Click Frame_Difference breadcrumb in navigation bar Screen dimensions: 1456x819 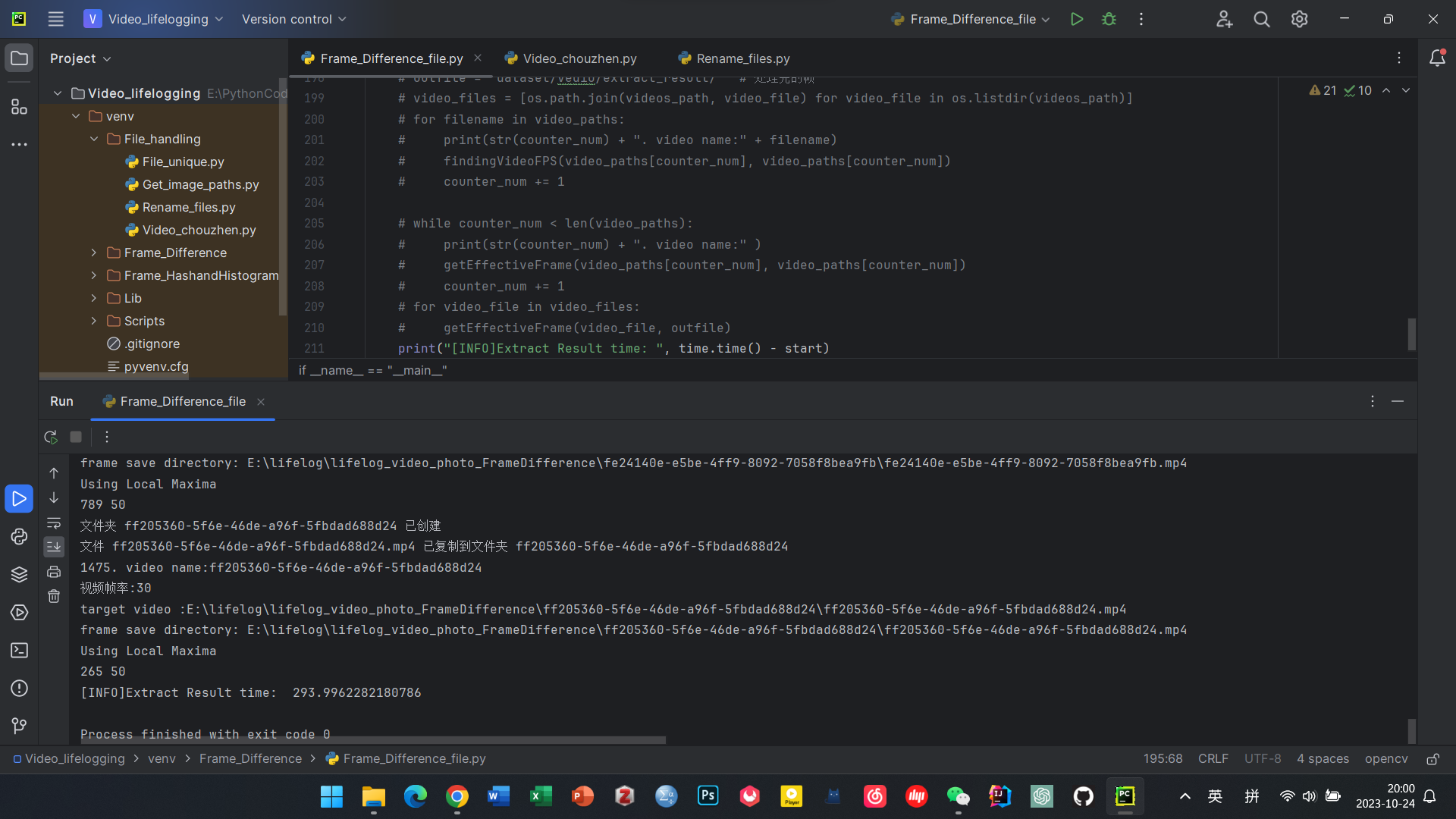(x=250, y=759)
